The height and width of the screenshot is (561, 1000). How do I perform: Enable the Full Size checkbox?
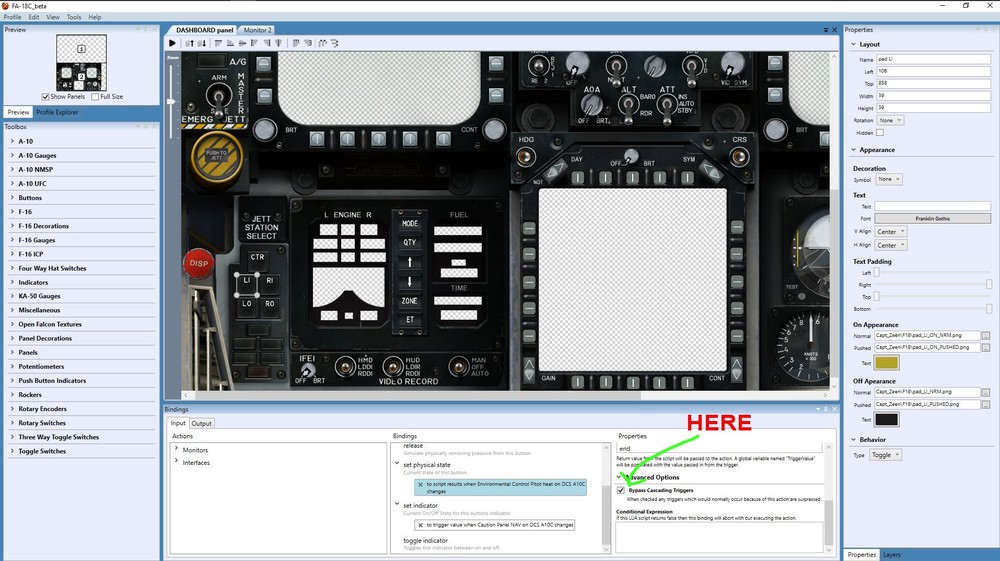[x=95, y=97]
